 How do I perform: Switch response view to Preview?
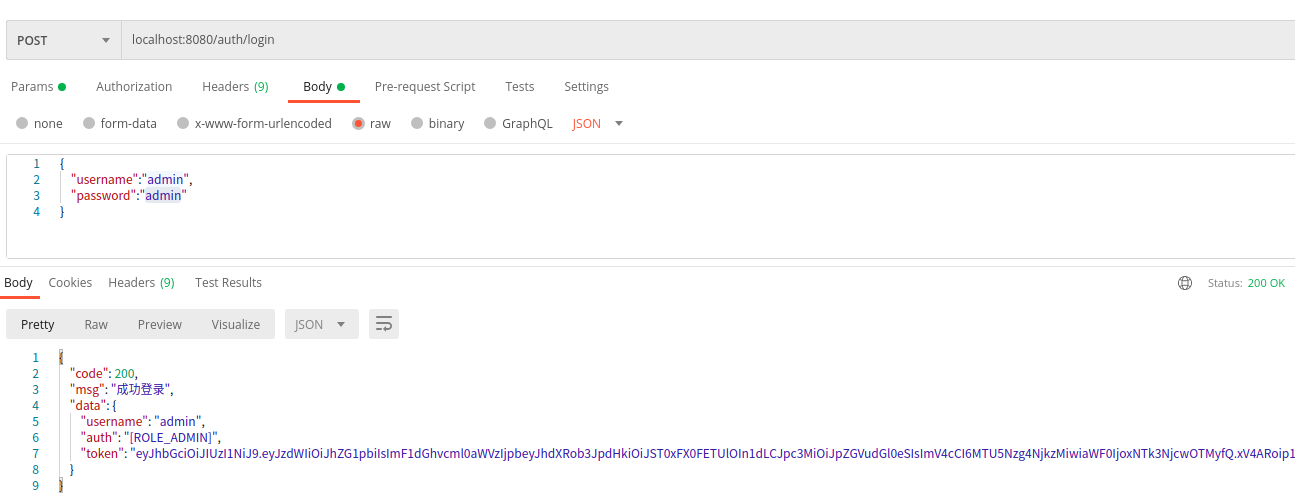160,324
